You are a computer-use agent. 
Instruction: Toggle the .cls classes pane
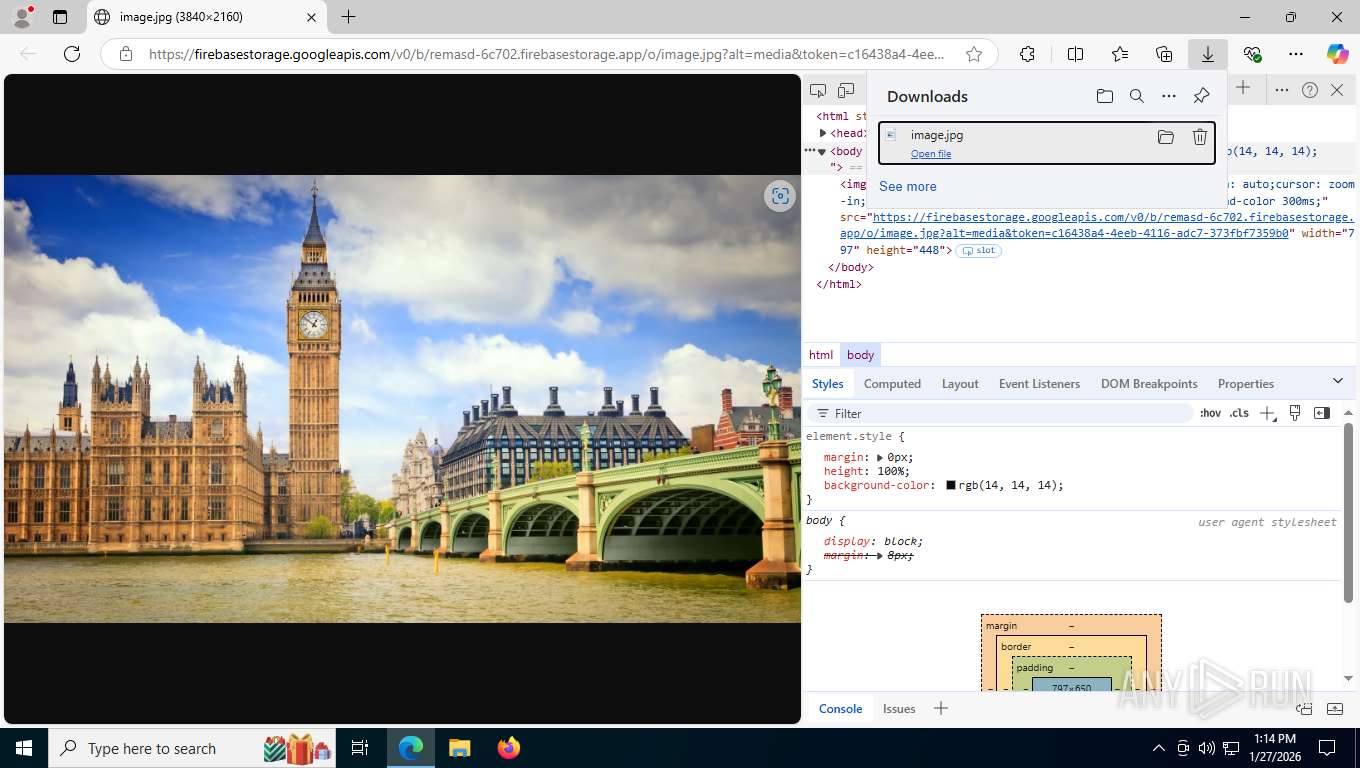click(1239, 413)
